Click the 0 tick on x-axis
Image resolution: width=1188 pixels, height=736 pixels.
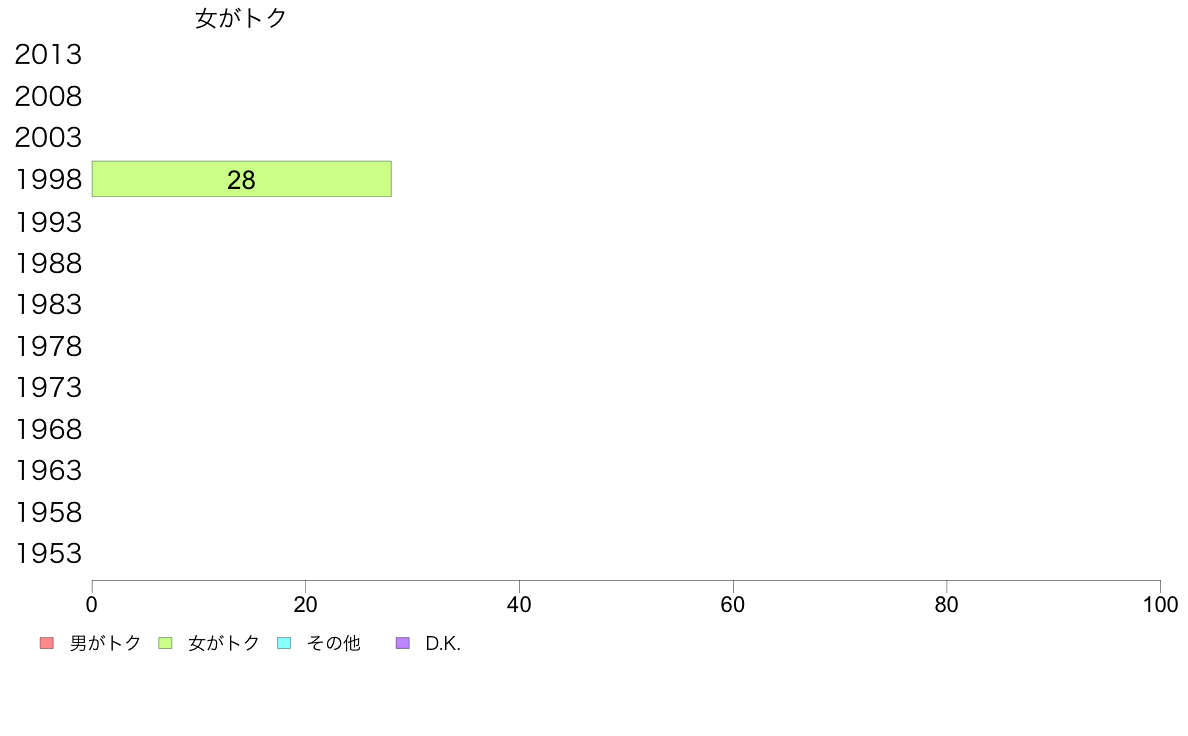(92, 605)
